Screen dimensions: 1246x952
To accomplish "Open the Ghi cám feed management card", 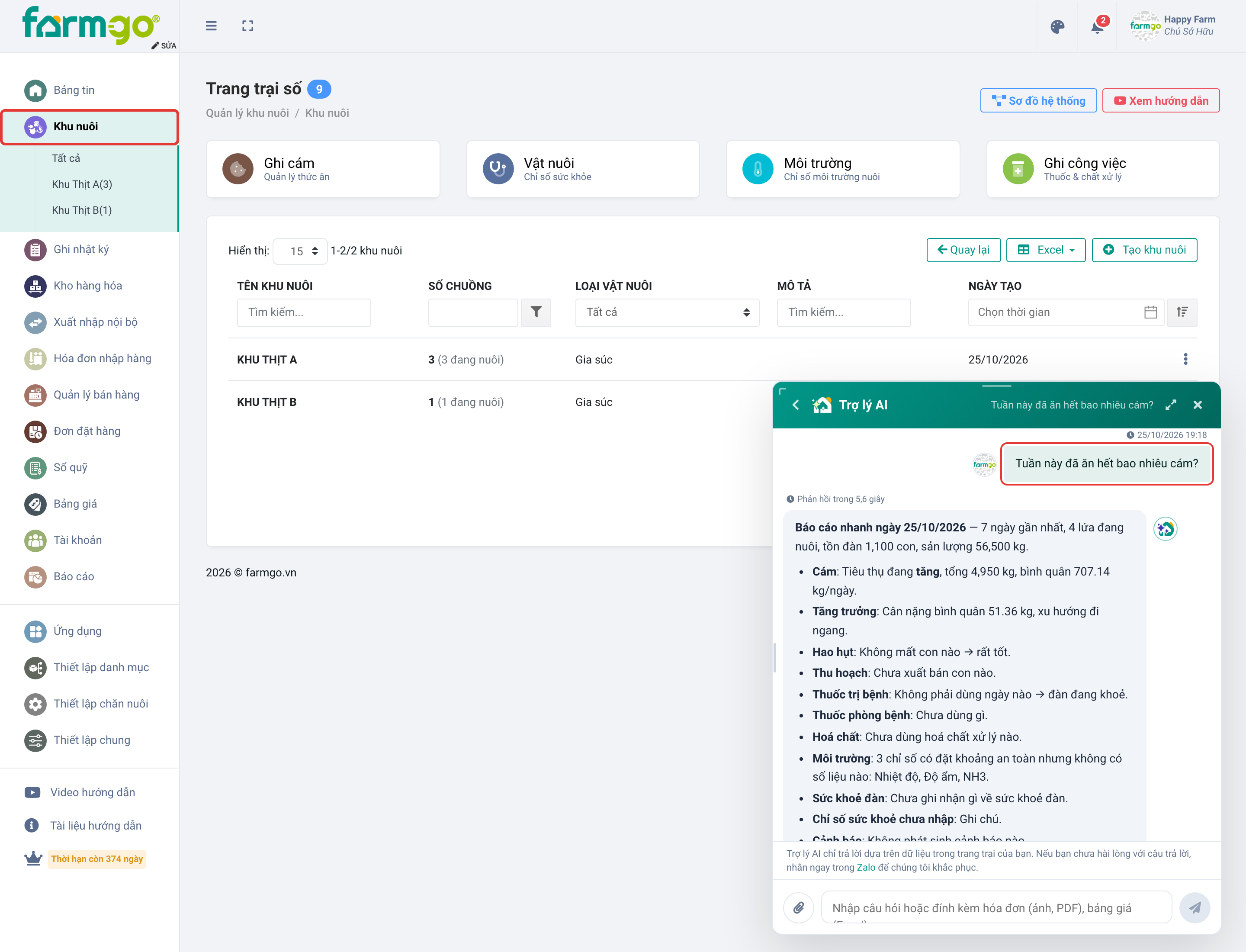I will coord(323,170).
